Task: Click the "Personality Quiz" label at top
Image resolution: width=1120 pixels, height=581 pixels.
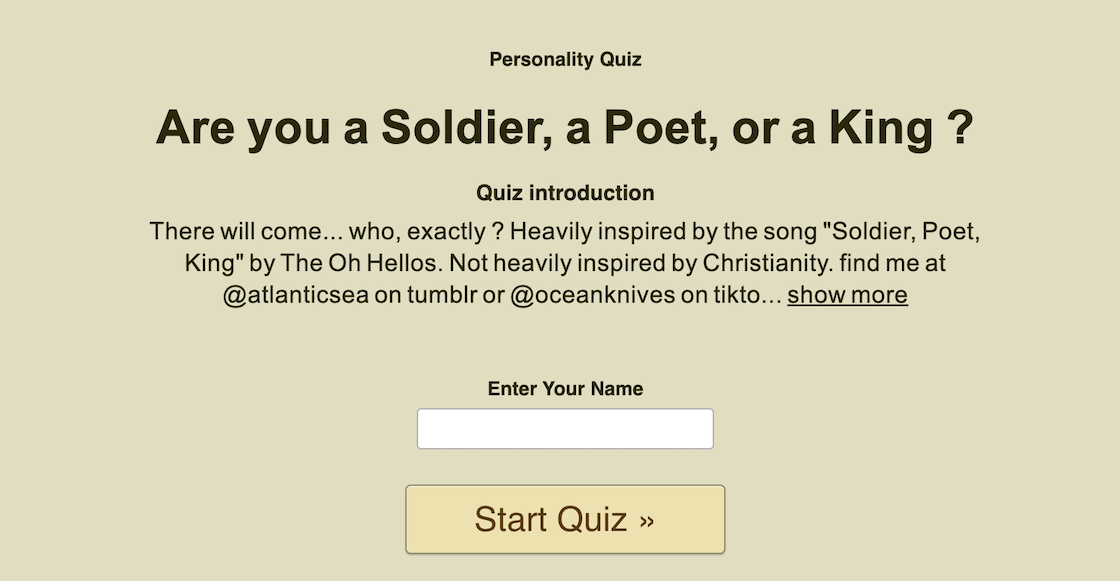Action: click(565, 59)
